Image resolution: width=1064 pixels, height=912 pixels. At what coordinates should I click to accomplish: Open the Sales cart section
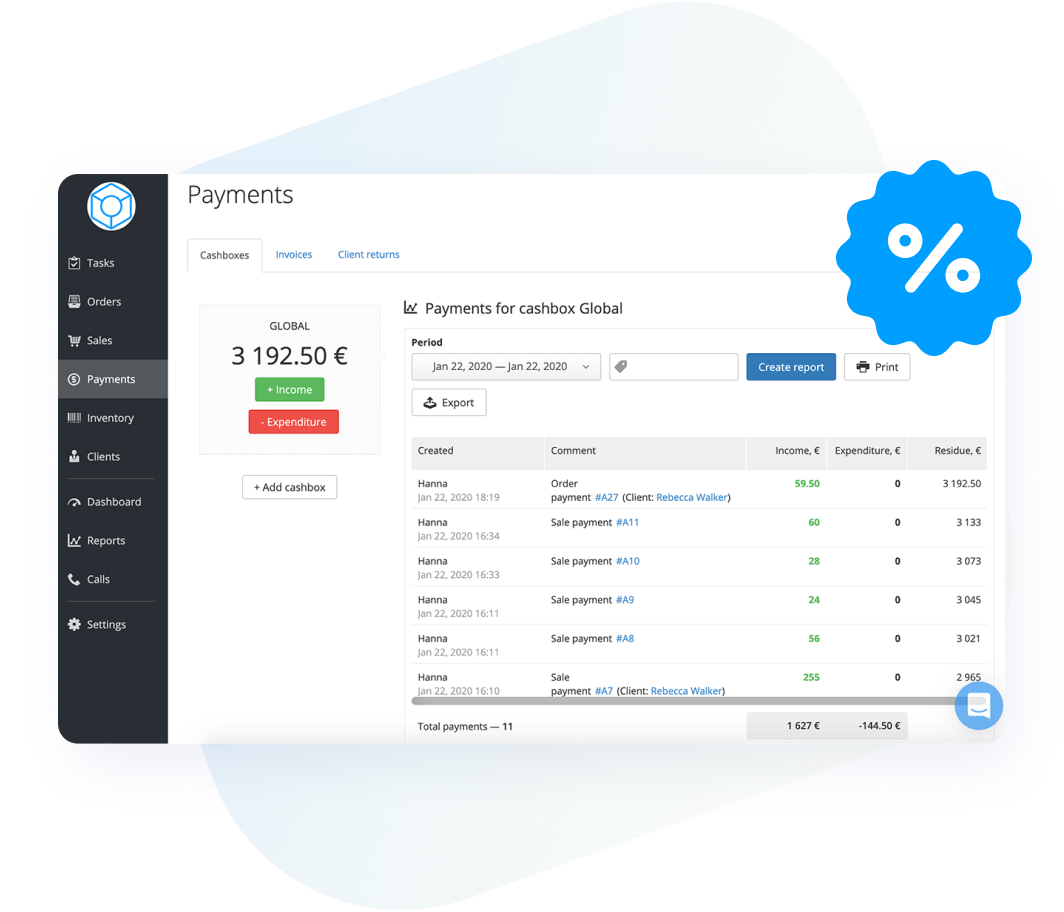tap(99, 341)
